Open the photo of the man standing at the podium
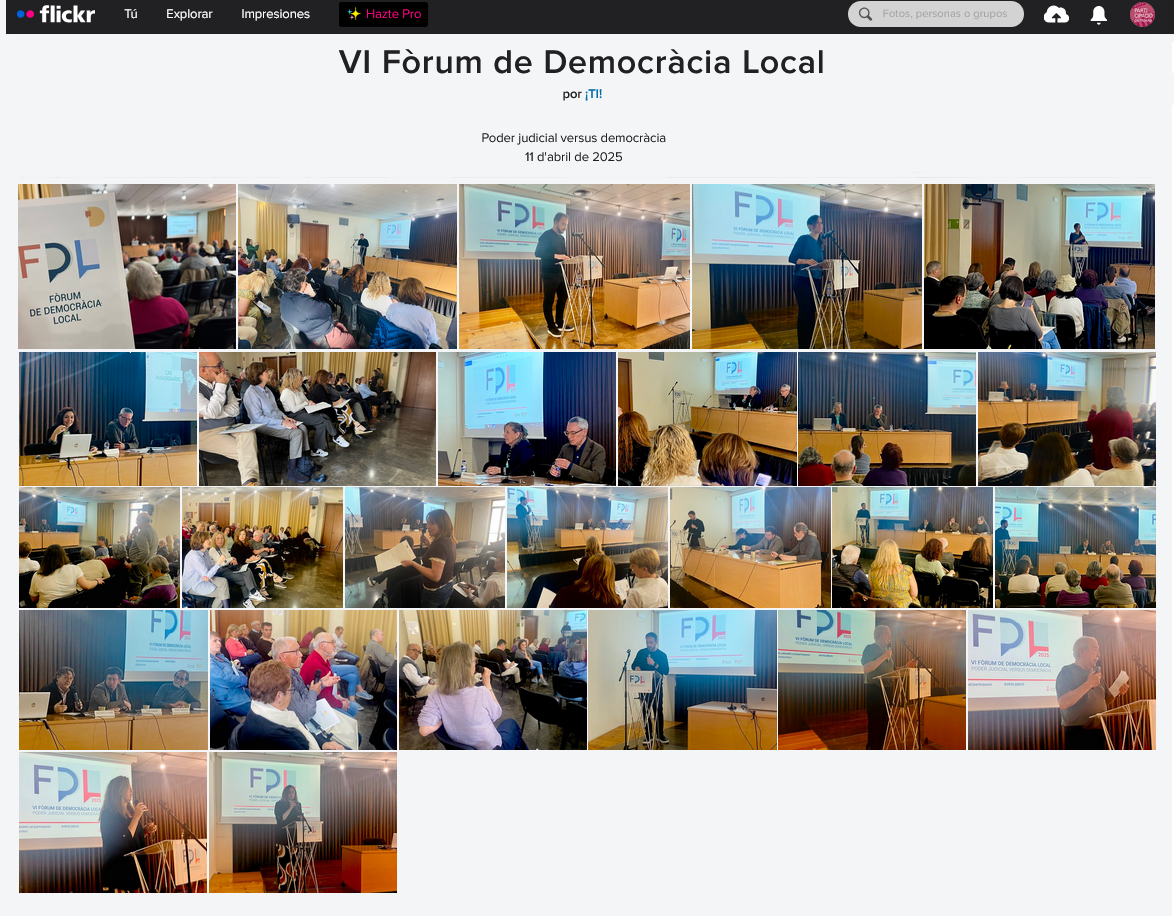 574,266
